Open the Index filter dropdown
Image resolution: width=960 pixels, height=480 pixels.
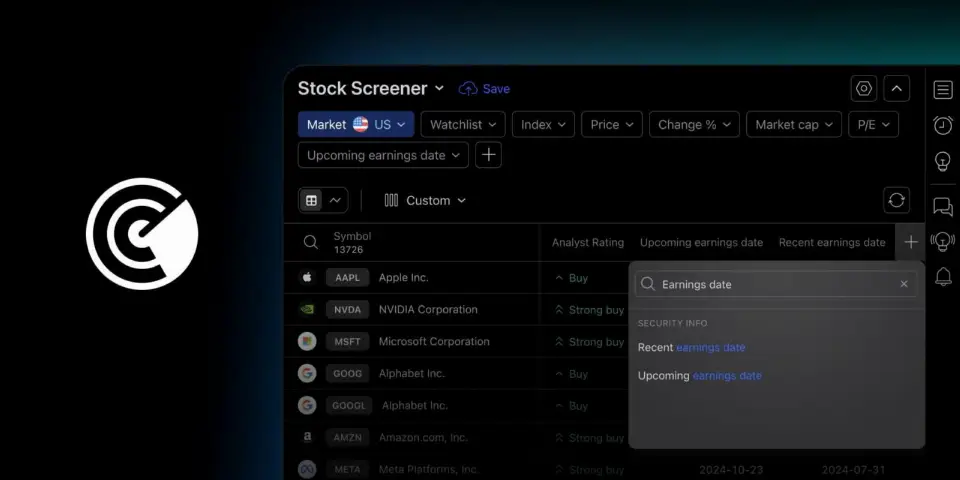(x=543, y=124)
